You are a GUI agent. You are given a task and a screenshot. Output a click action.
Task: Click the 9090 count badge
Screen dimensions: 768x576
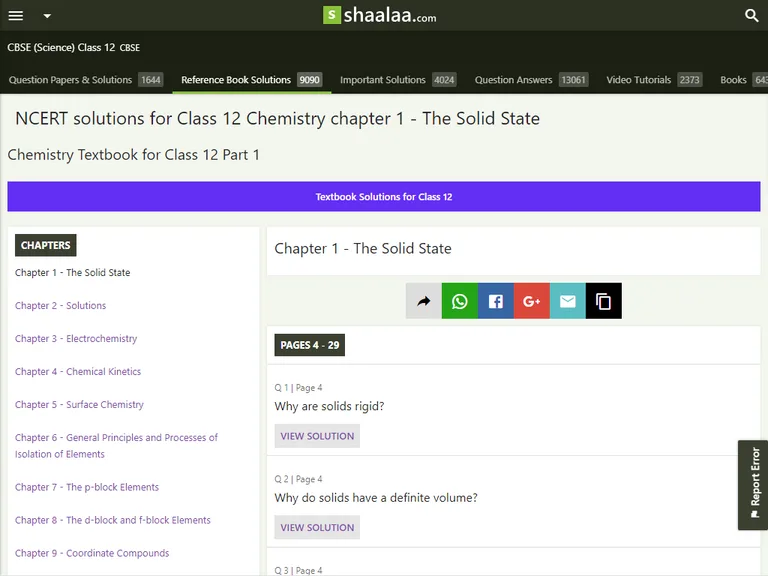[x=310, y=80]
